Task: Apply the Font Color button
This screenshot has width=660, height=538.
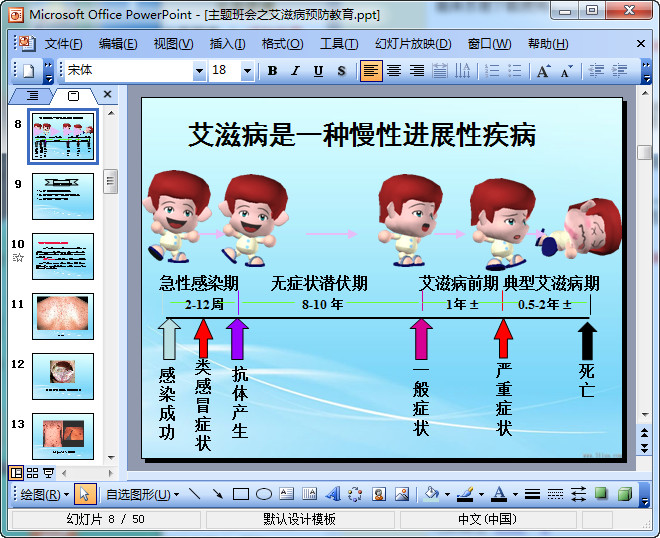Action: click(500, 494)
